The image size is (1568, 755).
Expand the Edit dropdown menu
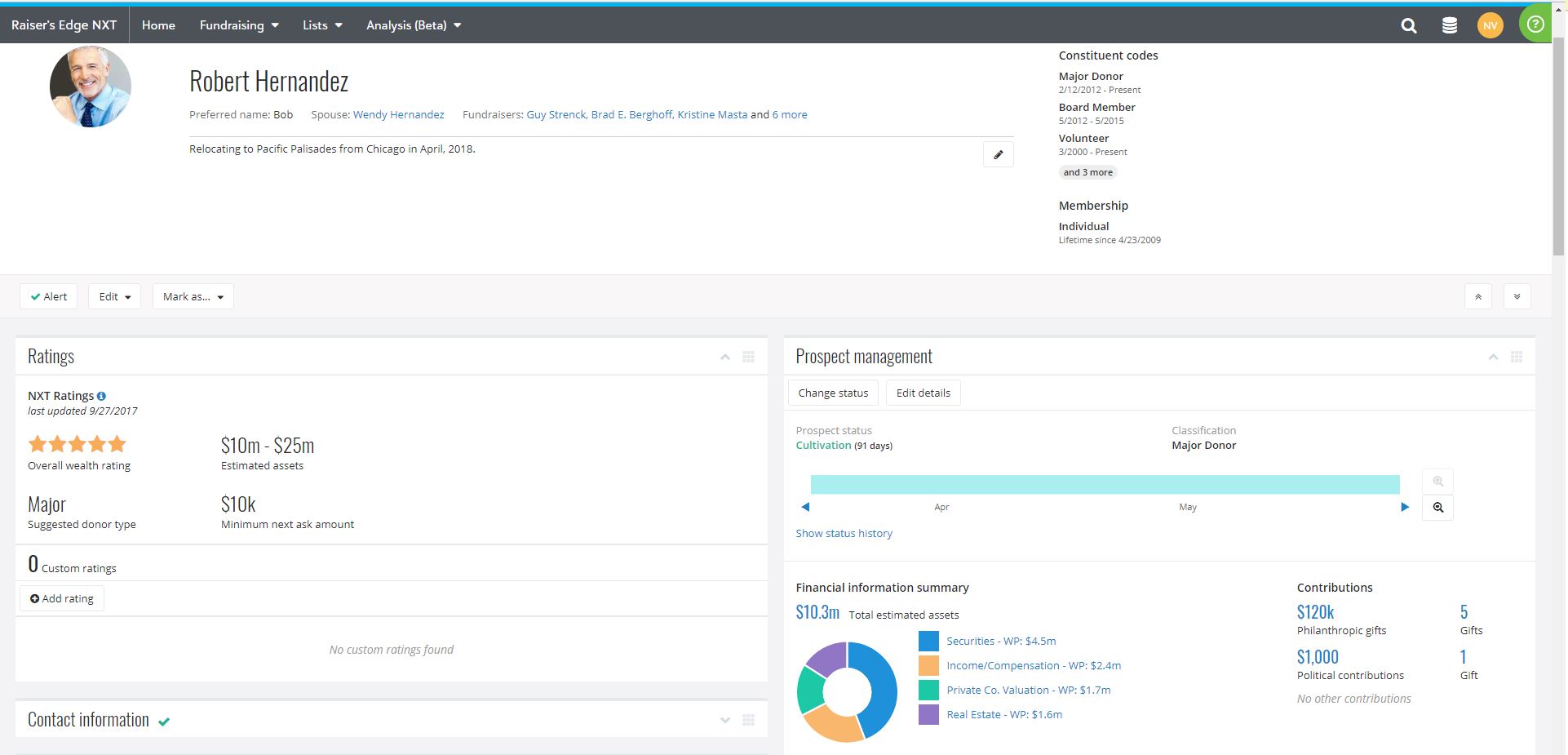coord(114,296)
